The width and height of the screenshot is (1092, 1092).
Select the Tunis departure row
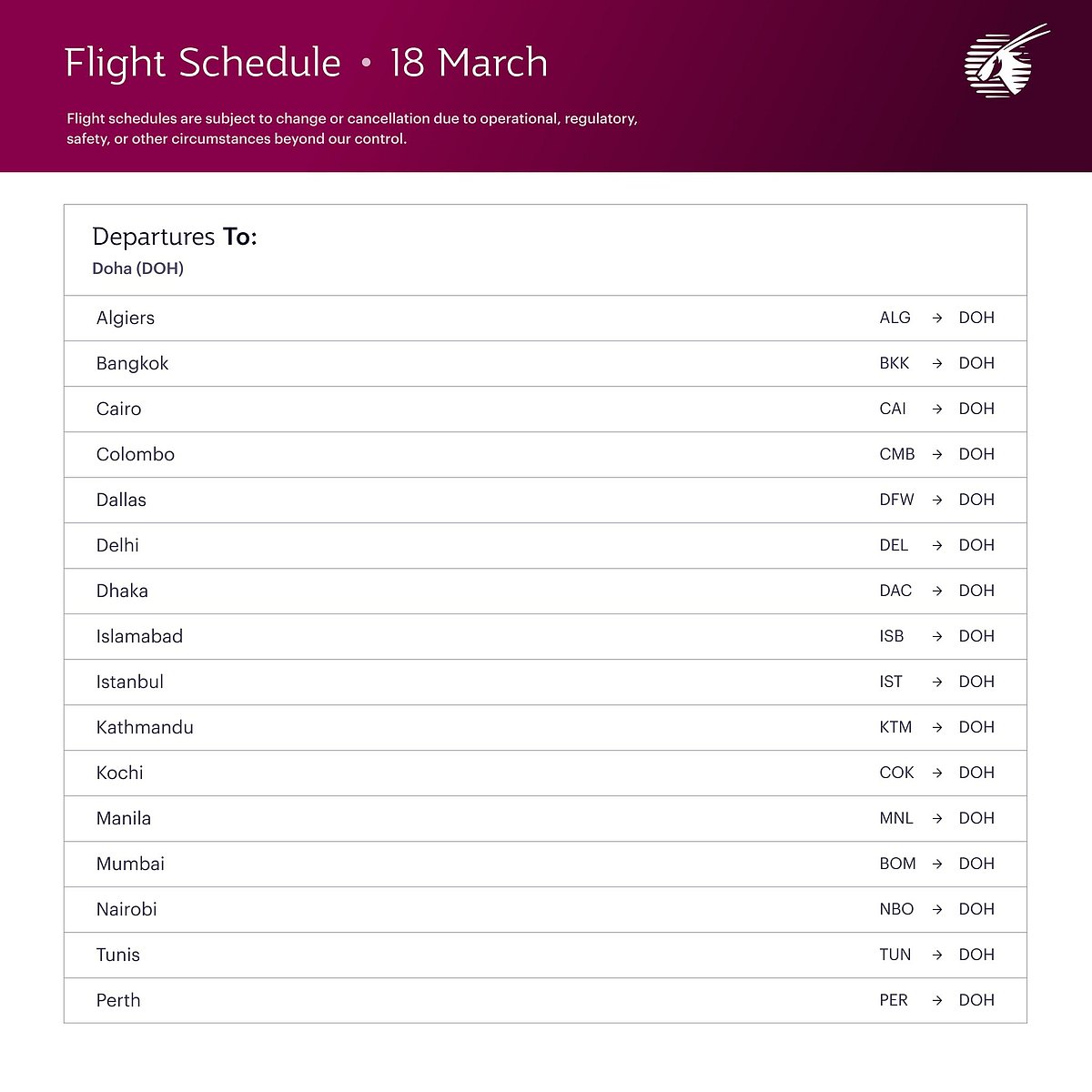pos(544,955)
